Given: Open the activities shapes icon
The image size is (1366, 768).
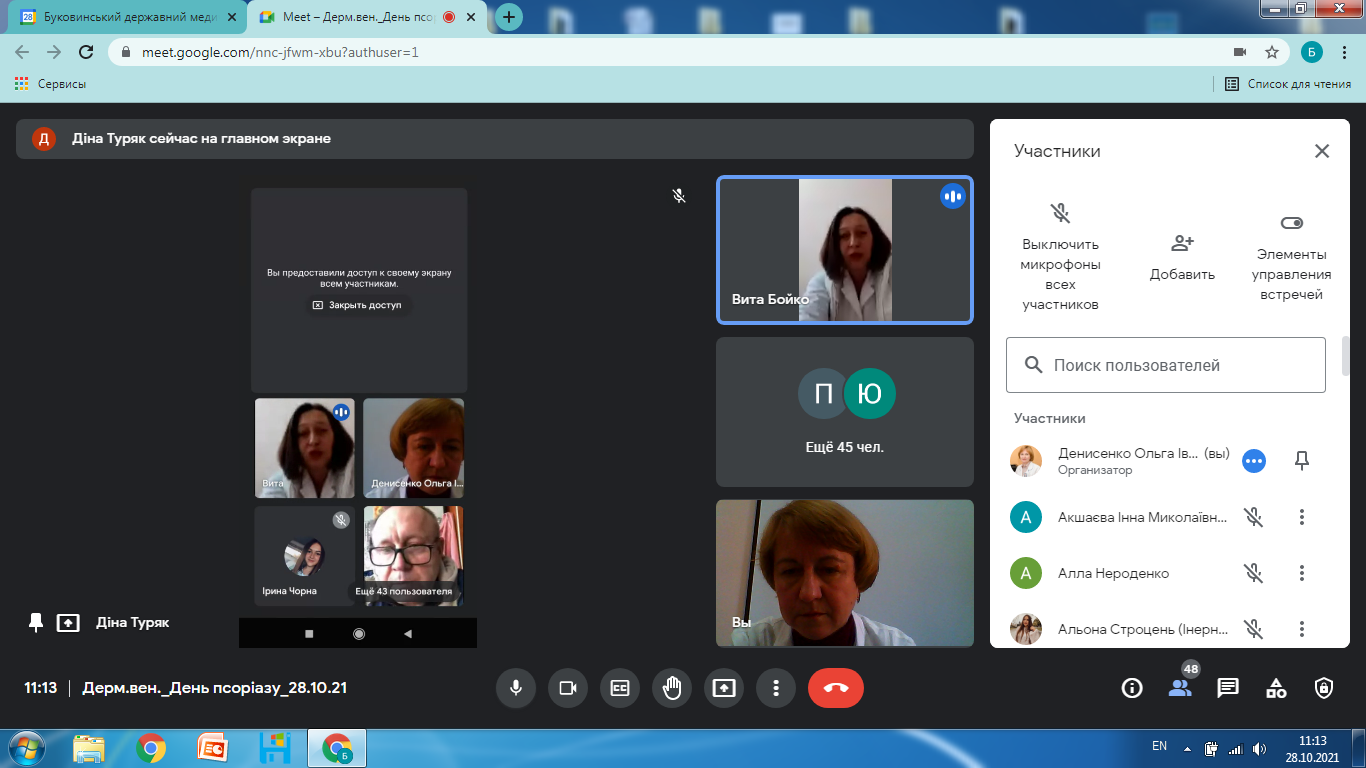Looking at the screenshot, I should pos(1276,688).
